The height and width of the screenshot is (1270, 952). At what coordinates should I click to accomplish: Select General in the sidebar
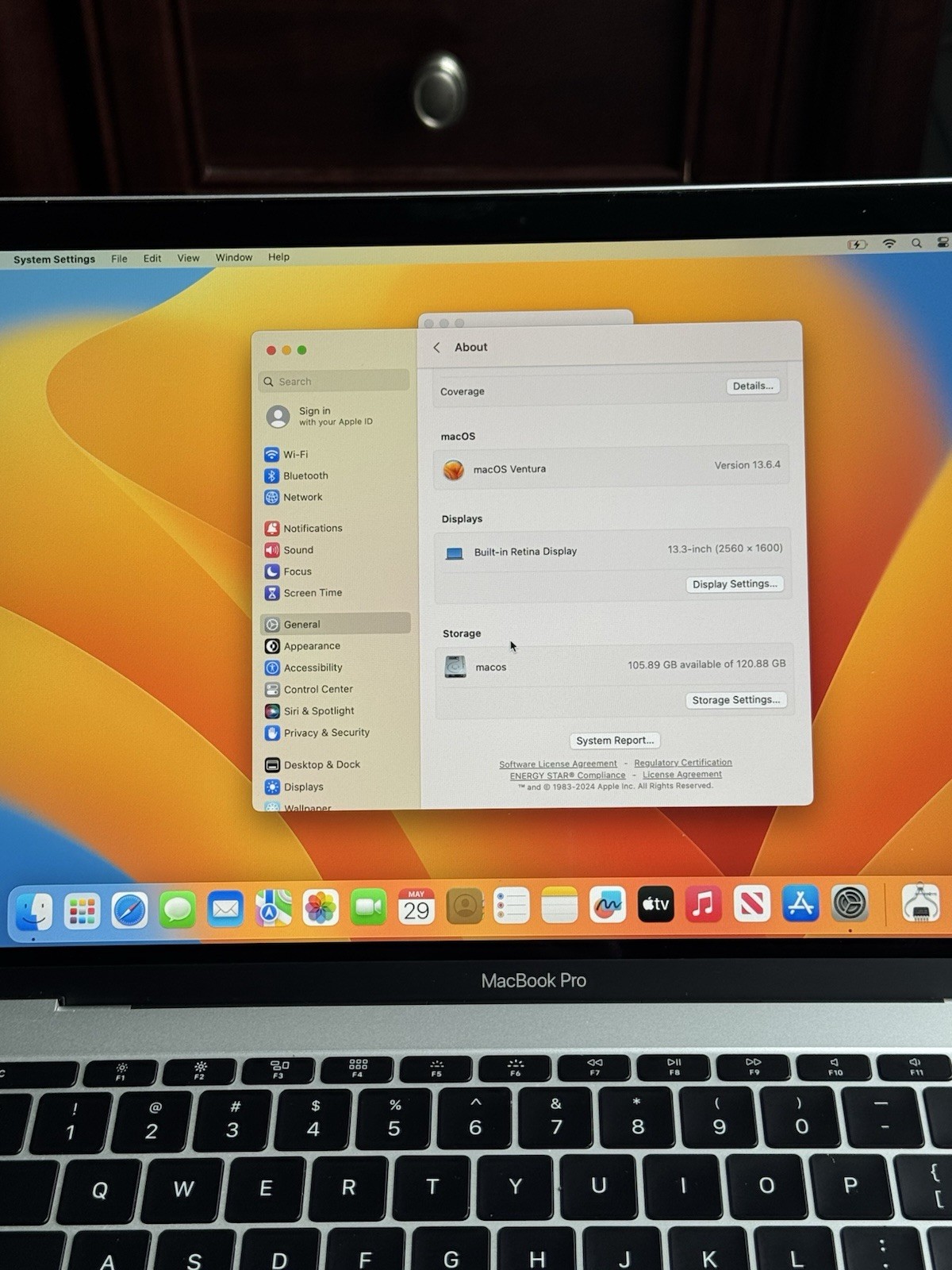coord(336,624)
